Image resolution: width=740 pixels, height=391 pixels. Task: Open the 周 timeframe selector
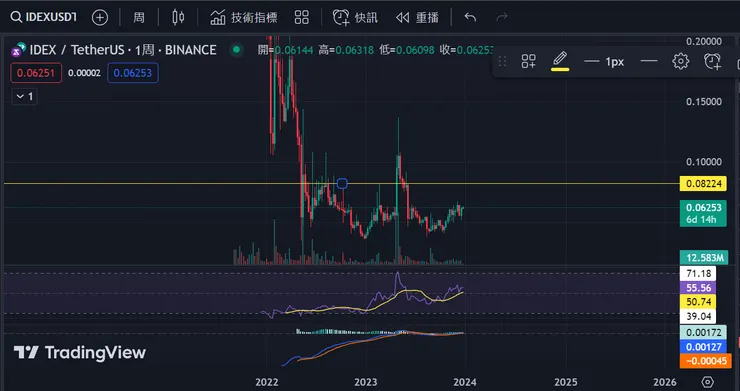[139, 17]
